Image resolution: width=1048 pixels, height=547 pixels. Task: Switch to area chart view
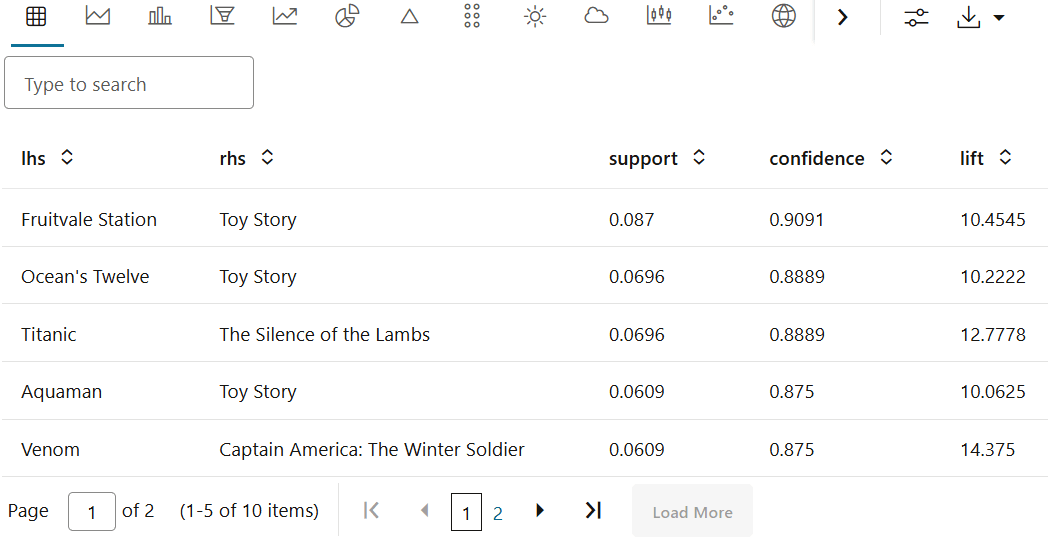click(98, 16)
